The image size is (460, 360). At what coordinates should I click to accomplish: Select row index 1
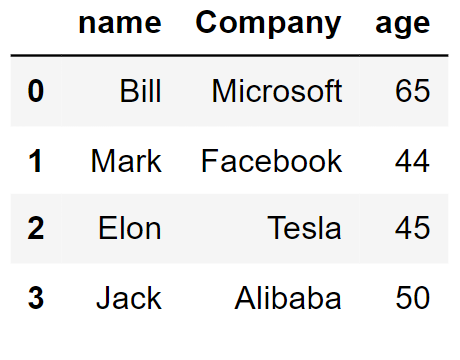[36, 161]
